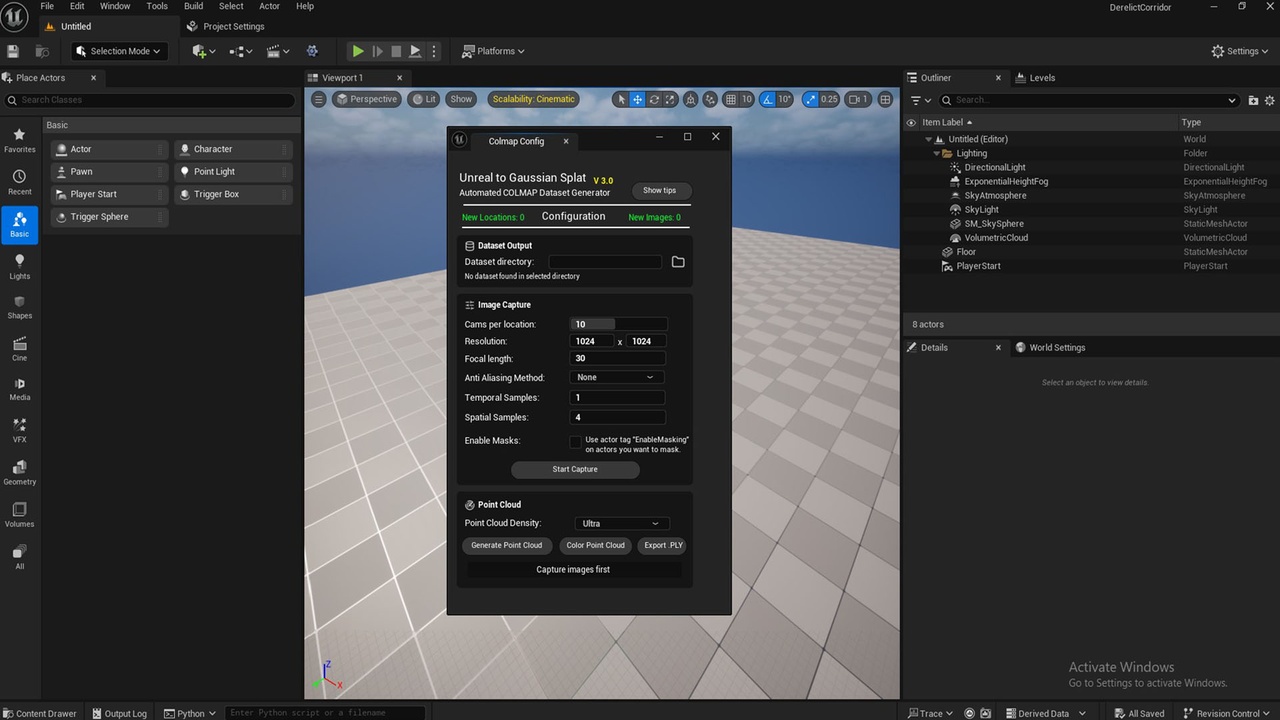
Task: Click the Eject from player button
Action: point(415,51)
